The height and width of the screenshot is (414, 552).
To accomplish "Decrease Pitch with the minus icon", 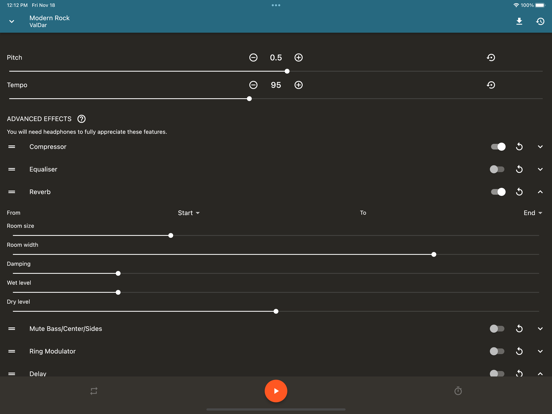I will tap(253, 57).
